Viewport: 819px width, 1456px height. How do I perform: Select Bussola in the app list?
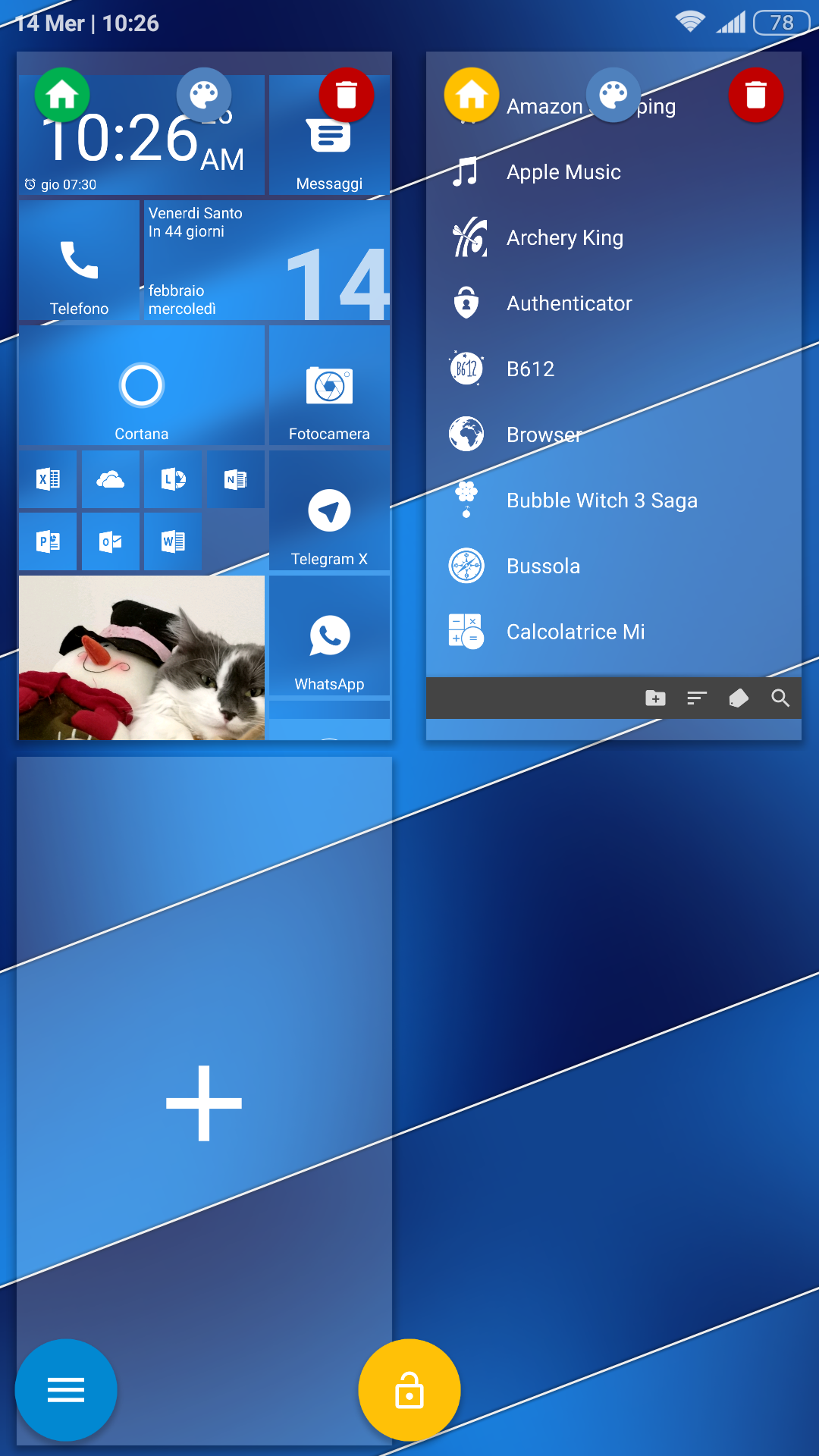coord(613,566)
